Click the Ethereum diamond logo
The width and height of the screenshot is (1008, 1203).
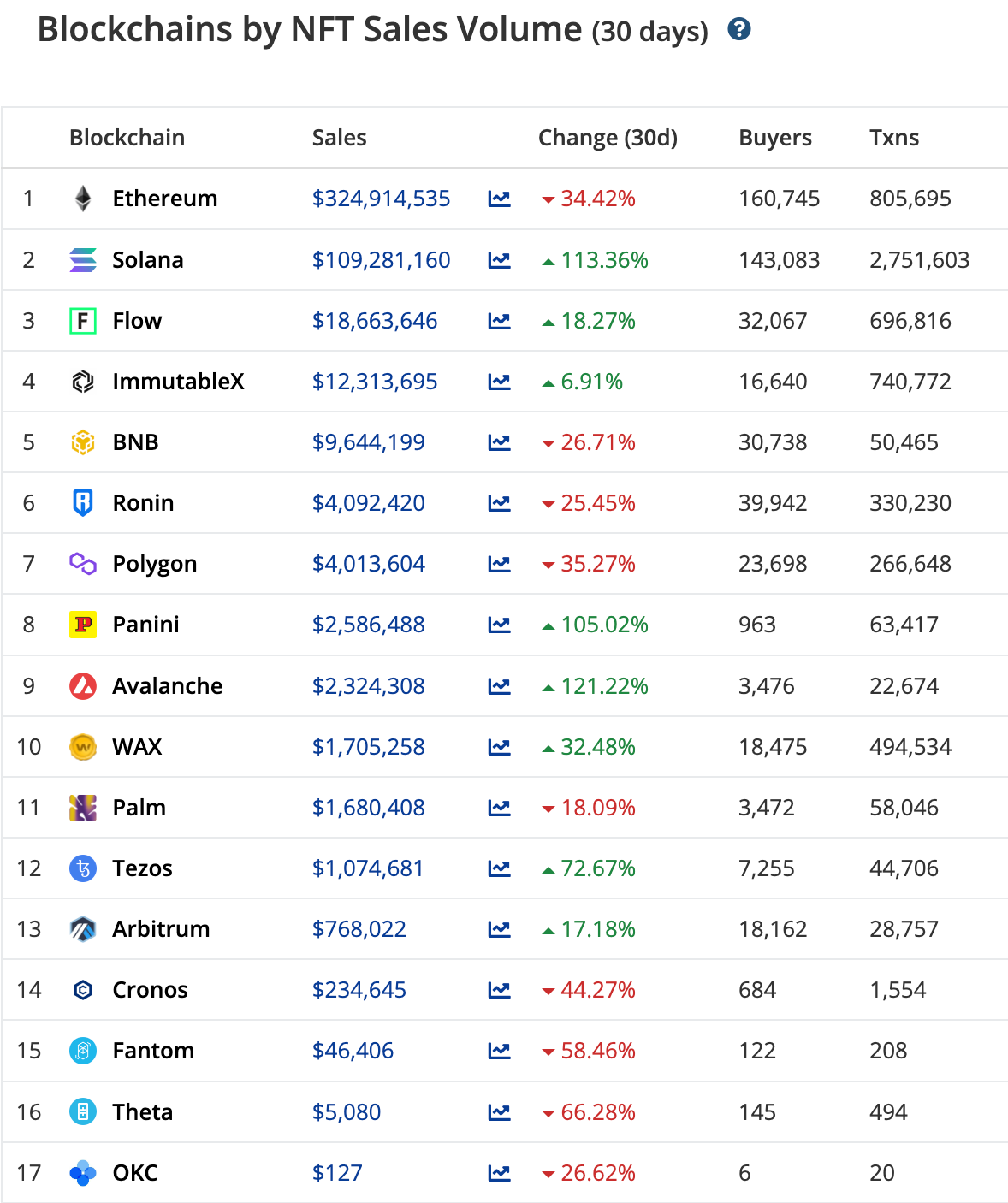pos(83,199)
